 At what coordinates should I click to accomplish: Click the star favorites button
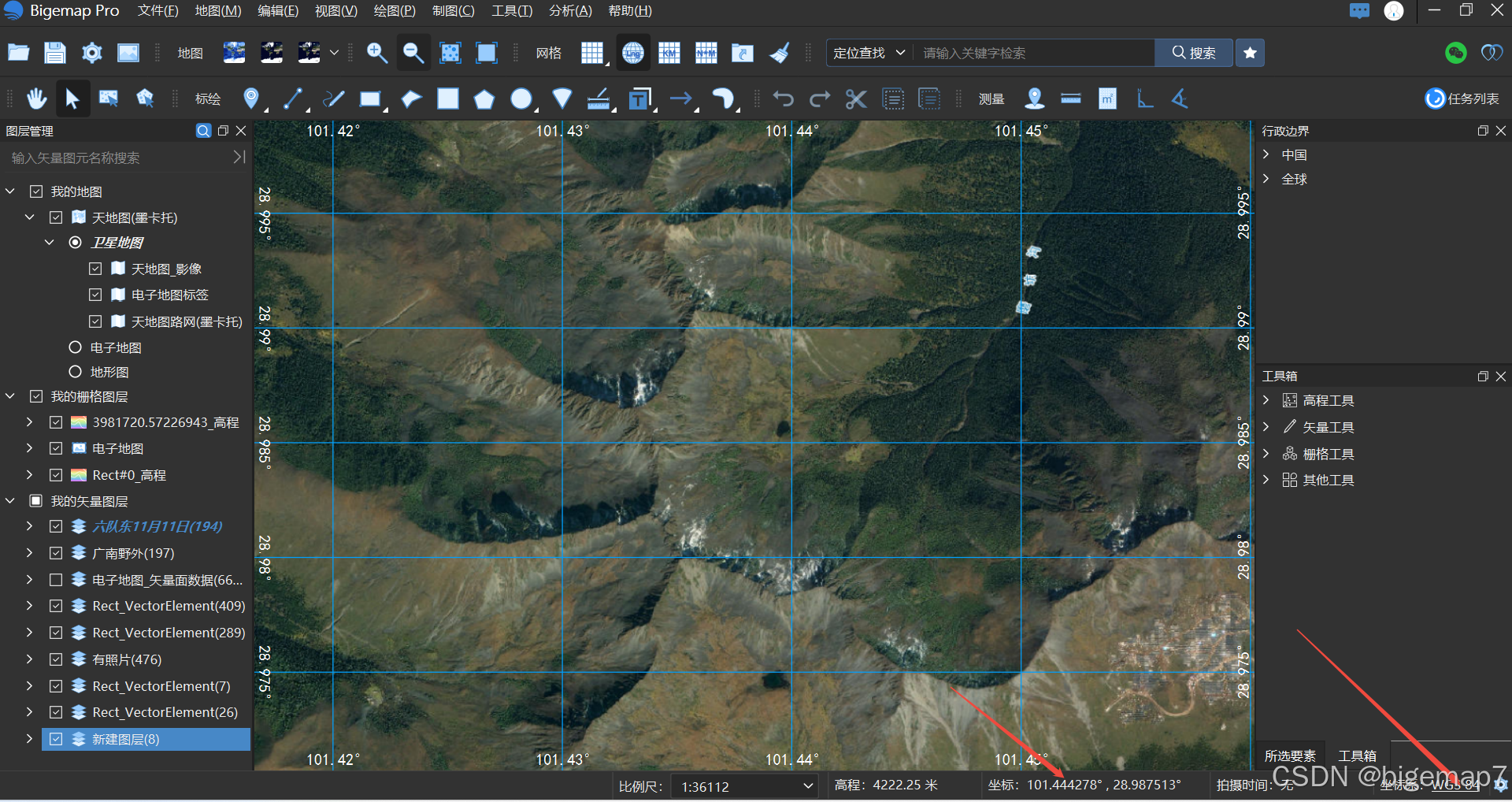1250,53
